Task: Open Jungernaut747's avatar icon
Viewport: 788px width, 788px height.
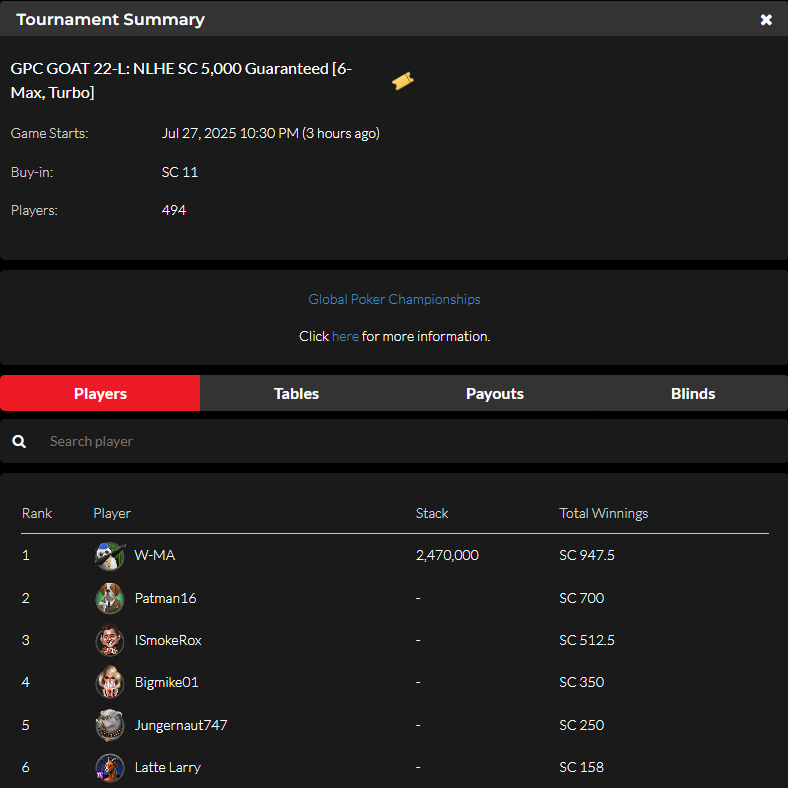Action: pyautogui.click(x=110, y=725)
